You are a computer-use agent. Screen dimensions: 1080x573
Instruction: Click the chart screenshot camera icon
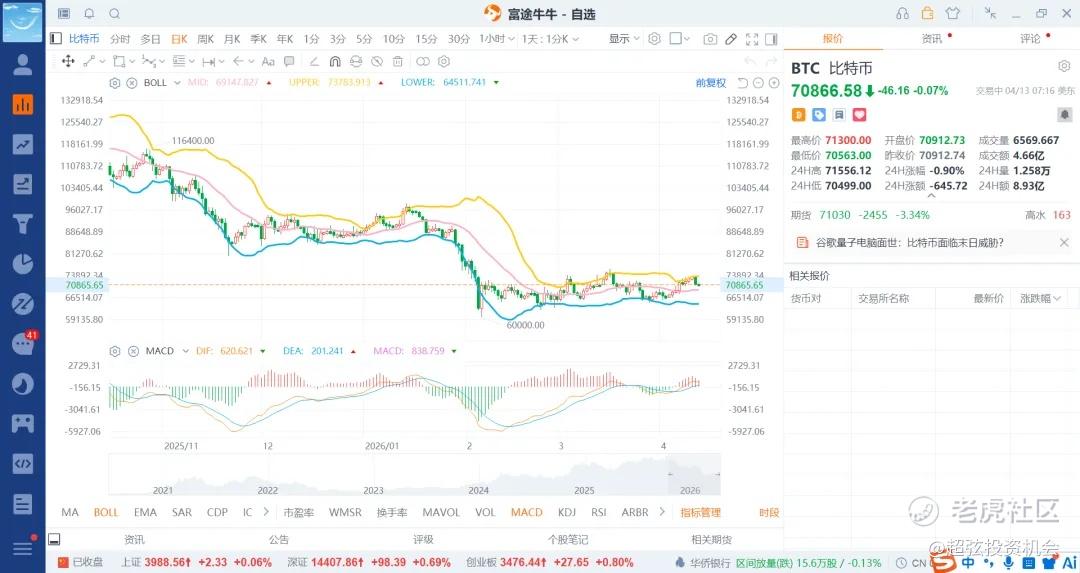[x=710, y=39]
